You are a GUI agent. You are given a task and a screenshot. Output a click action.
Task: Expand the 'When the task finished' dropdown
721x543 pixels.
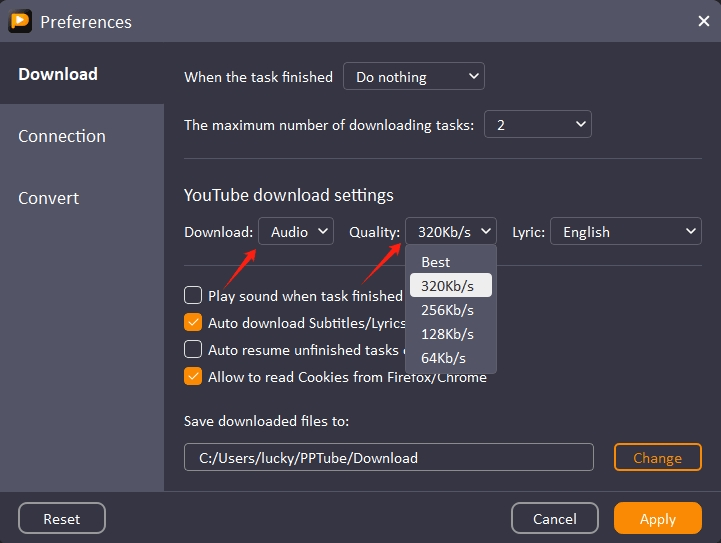[x=413, y=77]
